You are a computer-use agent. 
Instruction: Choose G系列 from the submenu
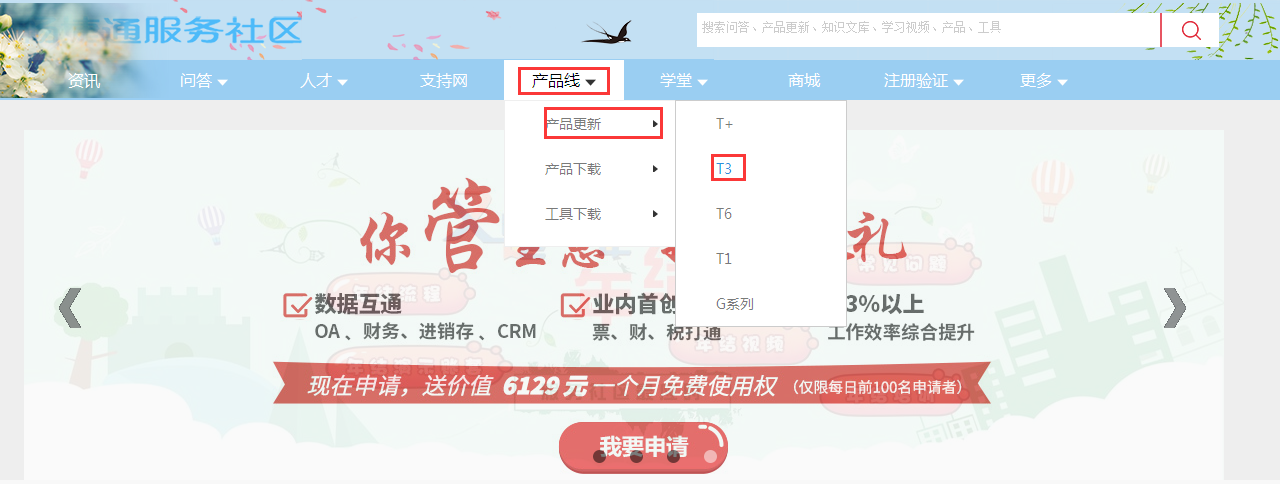pyautogui.click(x=735, y=303)
